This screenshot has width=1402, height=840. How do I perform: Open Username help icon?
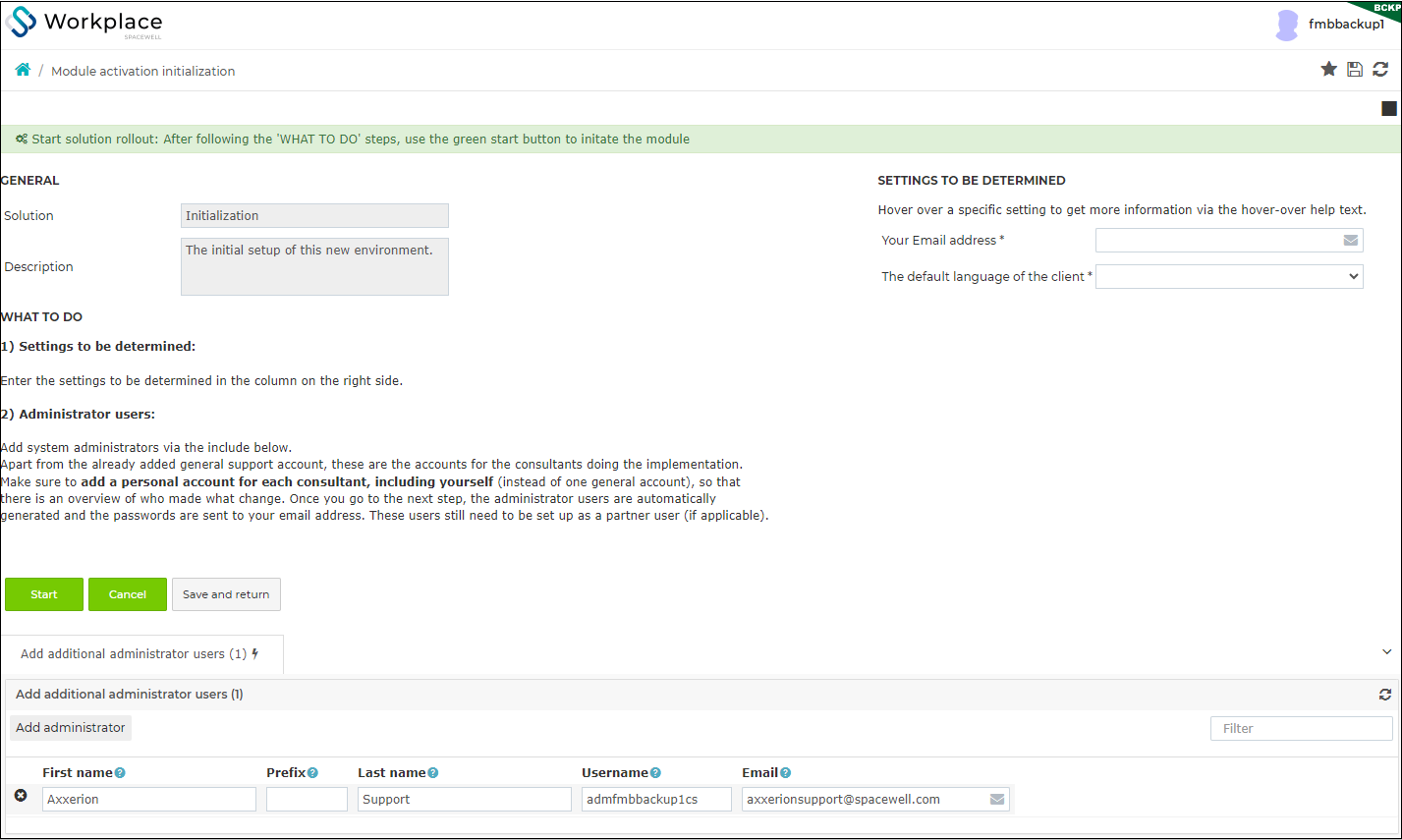pyautogui.click(x=655, y=773)
